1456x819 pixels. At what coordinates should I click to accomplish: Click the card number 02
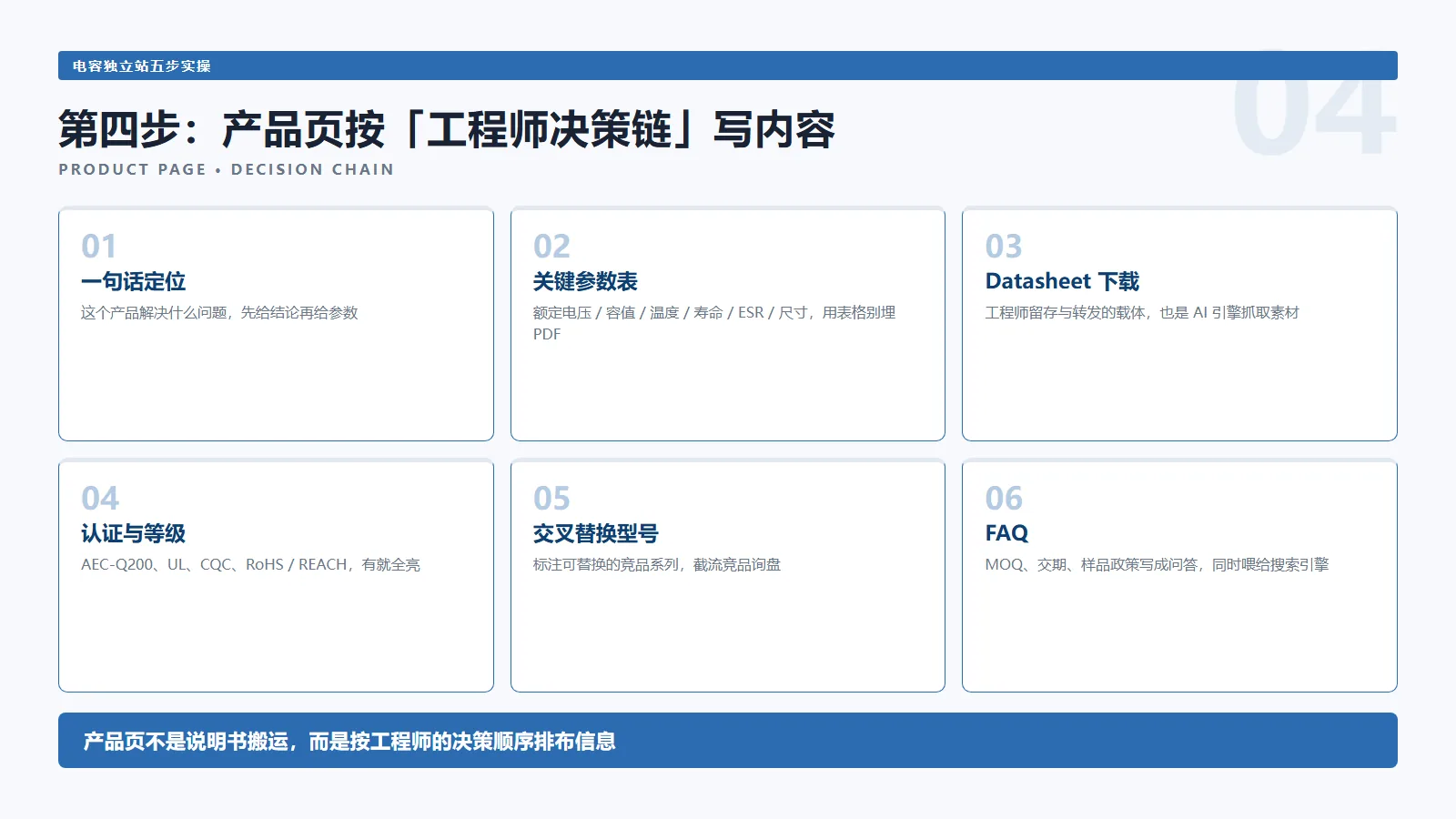(x=551, y=247)
